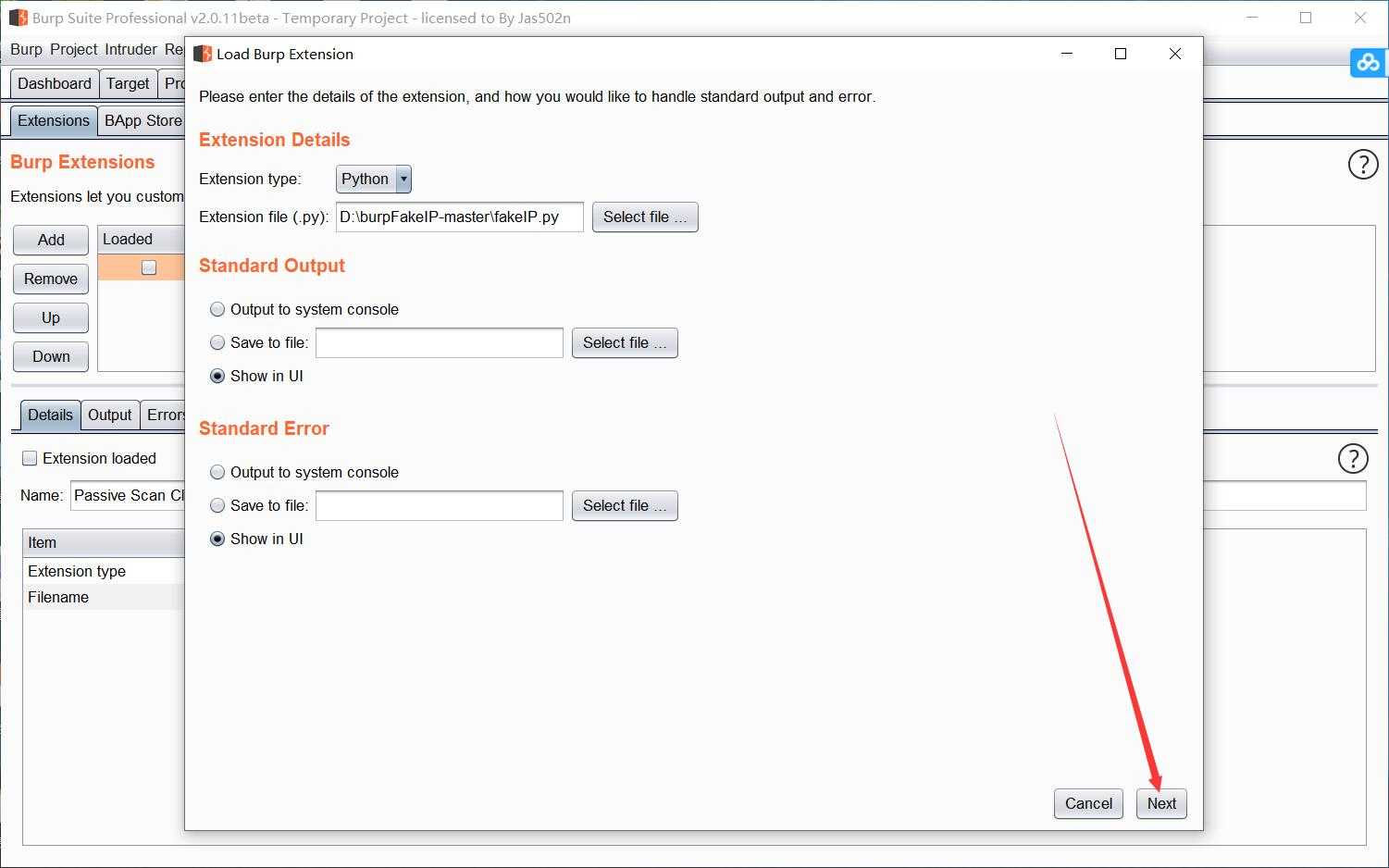Click the Load Burp Extension dialog logo icon

pos(203,54)
